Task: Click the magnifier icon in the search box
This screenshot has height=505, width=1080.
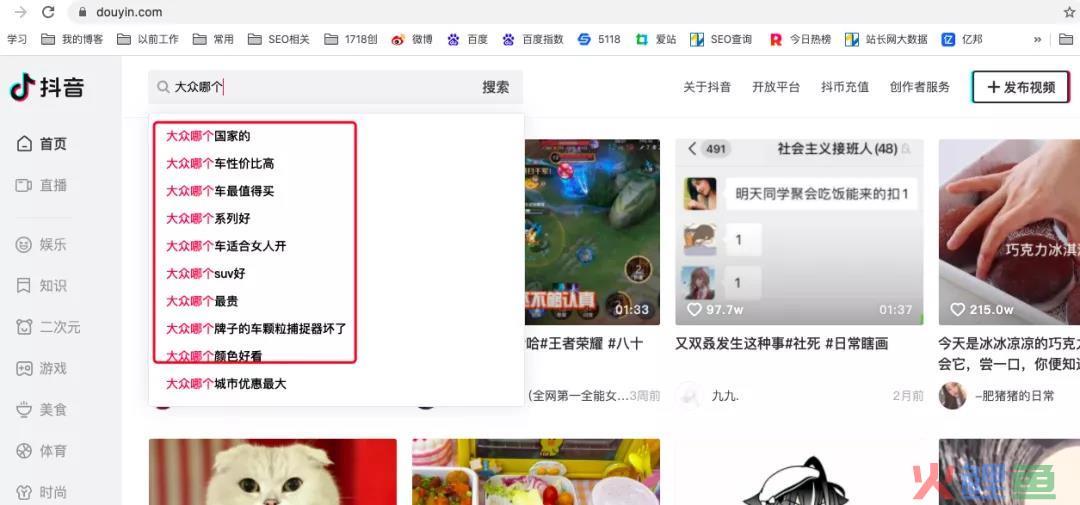Action: tap(163, 87)
